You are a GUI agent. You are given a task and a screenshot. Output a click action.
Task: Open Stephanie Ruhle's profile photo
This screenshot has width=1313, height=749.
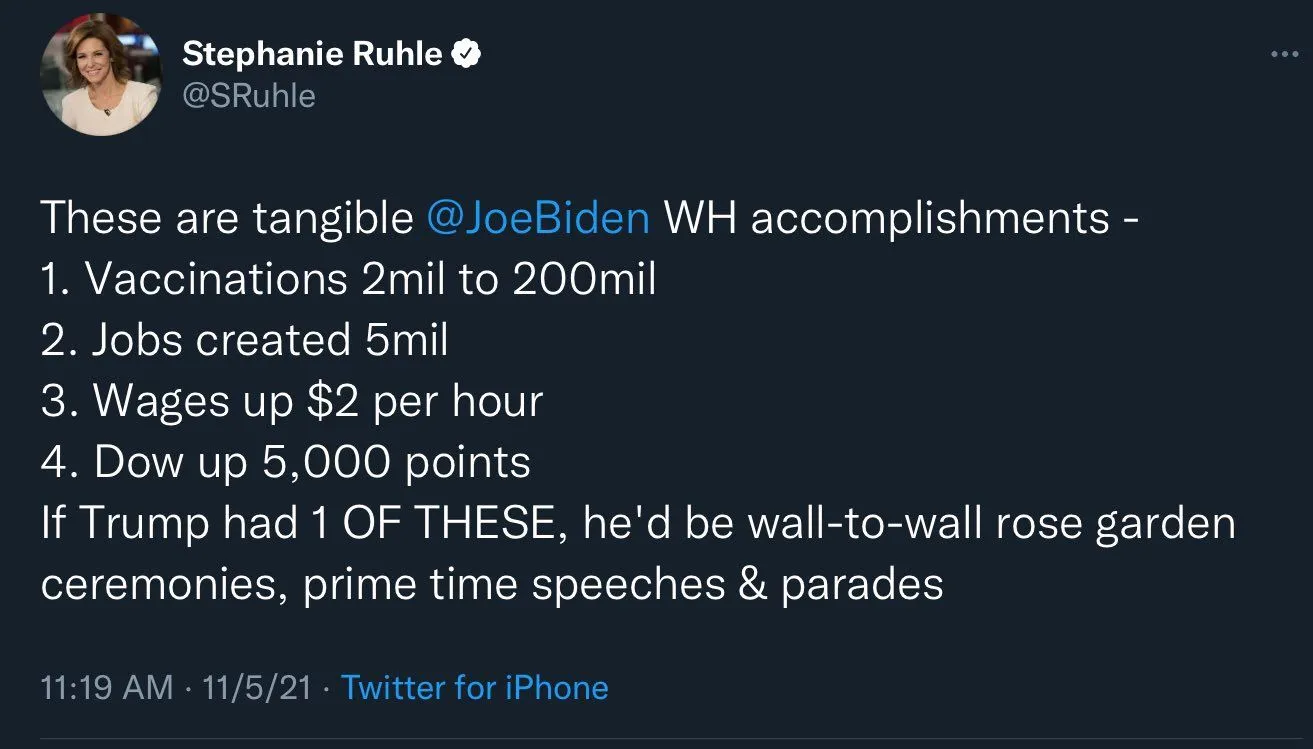pyautogui.click(x=100, y=75)
